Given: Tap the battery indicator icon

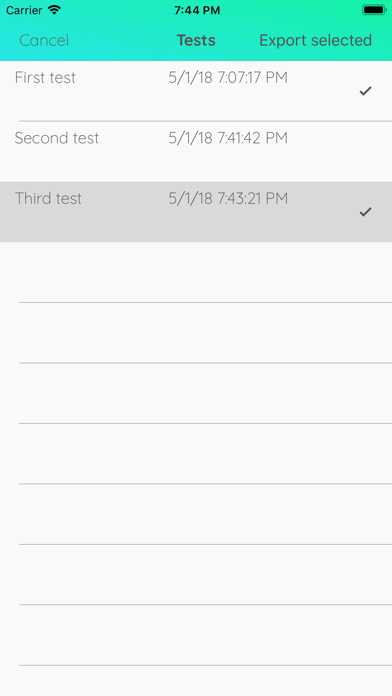Looking at the screenshot, I should pos(374,10).
